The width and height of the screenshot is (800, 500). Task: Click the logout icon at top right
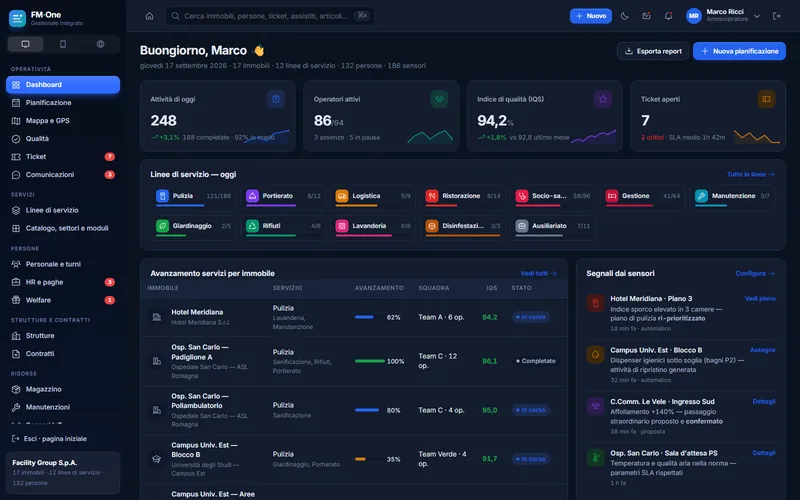777,16
